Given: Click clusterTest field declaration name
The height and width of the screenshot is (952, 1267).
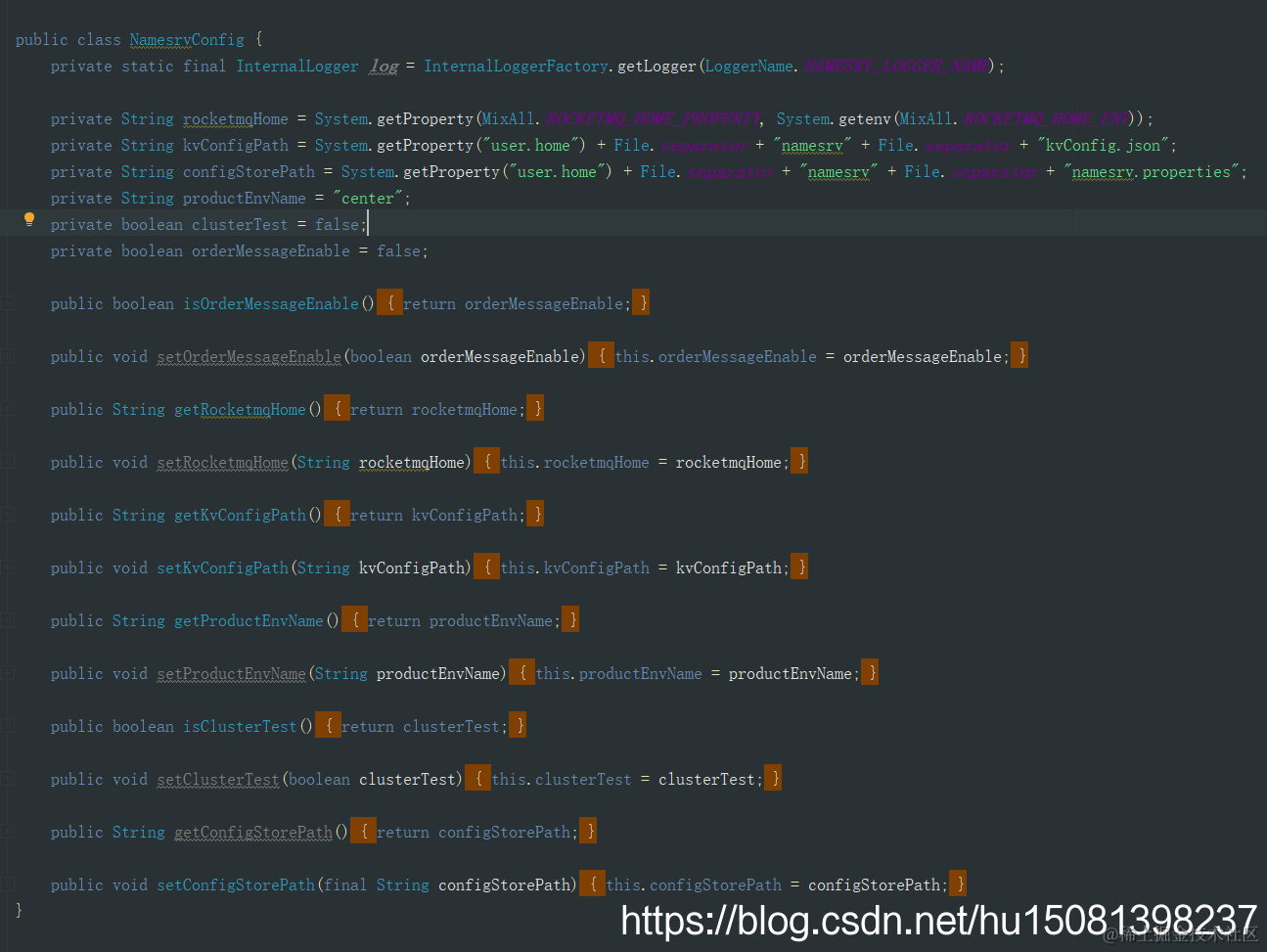Looking at the screenshot, I should click(x=240, y=224).
